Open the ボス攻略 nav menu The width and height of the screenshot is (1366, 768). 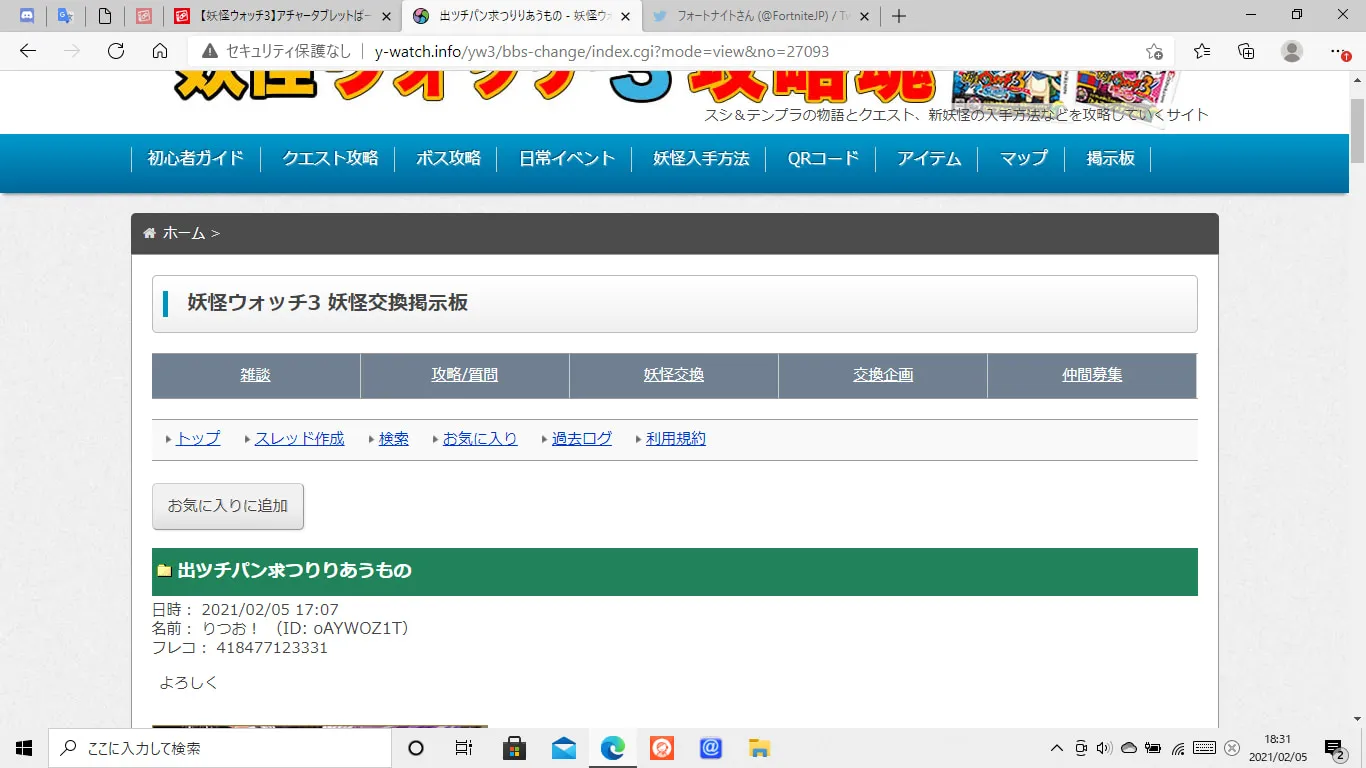point(448,159)
